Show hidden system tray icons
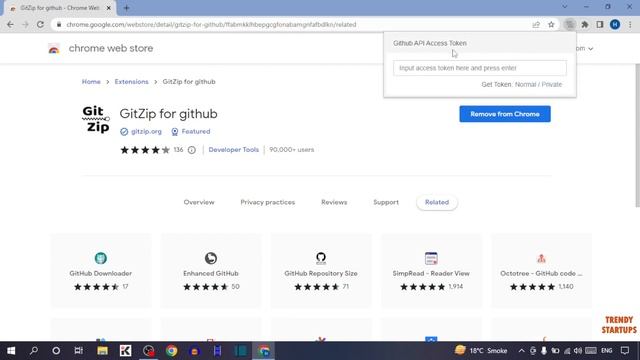The image size is (640, 360). [x=521, y=351]
